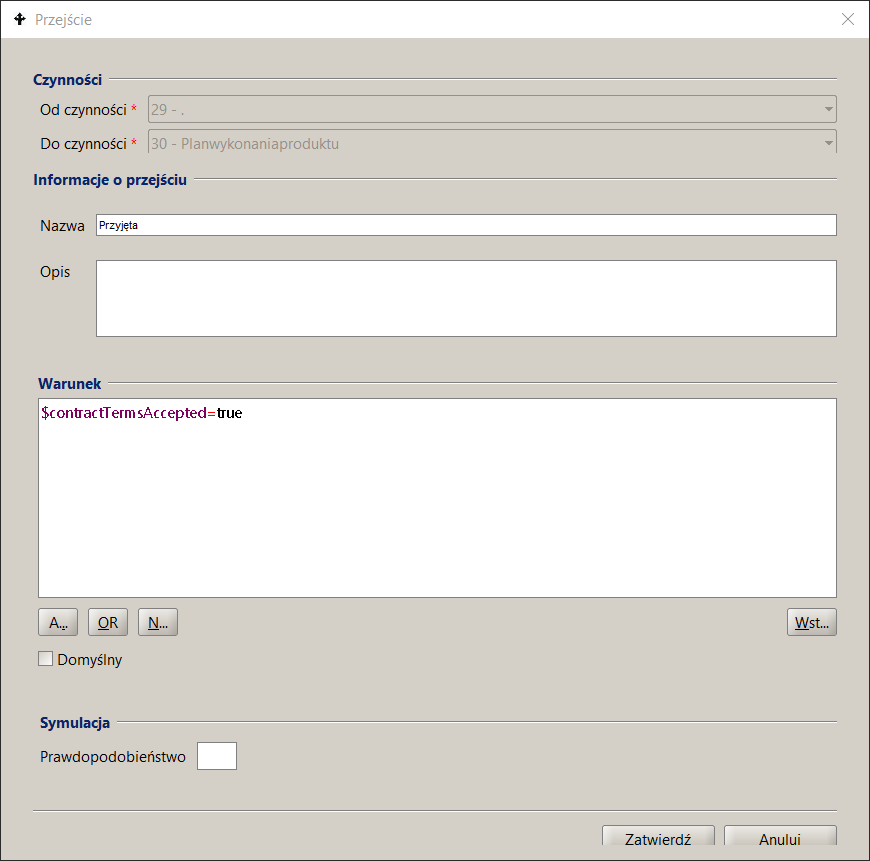This screenshot has width=870, height=861.
Task: Focus the empty Opis text area
Action: pyautogui.click(x=465, y=298)
